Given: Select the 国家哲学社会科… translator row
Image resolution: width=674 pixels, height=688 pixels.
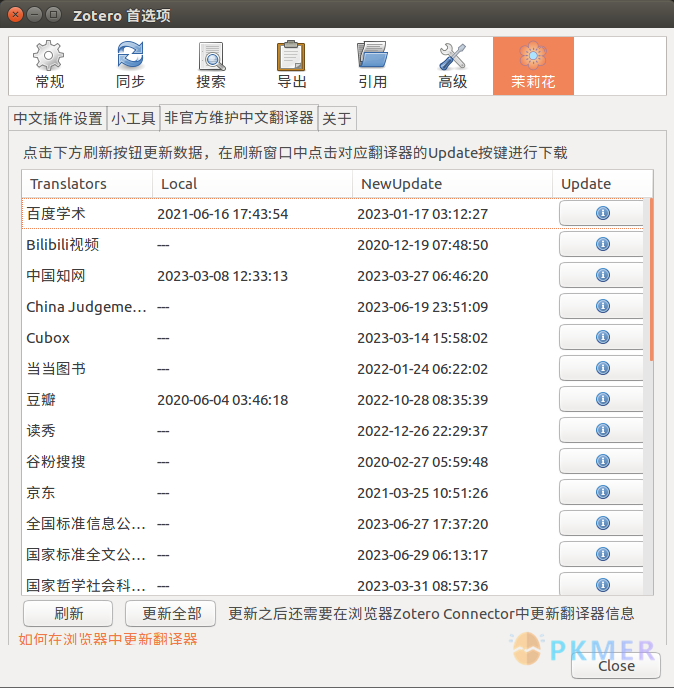Looking at the screenshot, I should (x=333, y=584).
